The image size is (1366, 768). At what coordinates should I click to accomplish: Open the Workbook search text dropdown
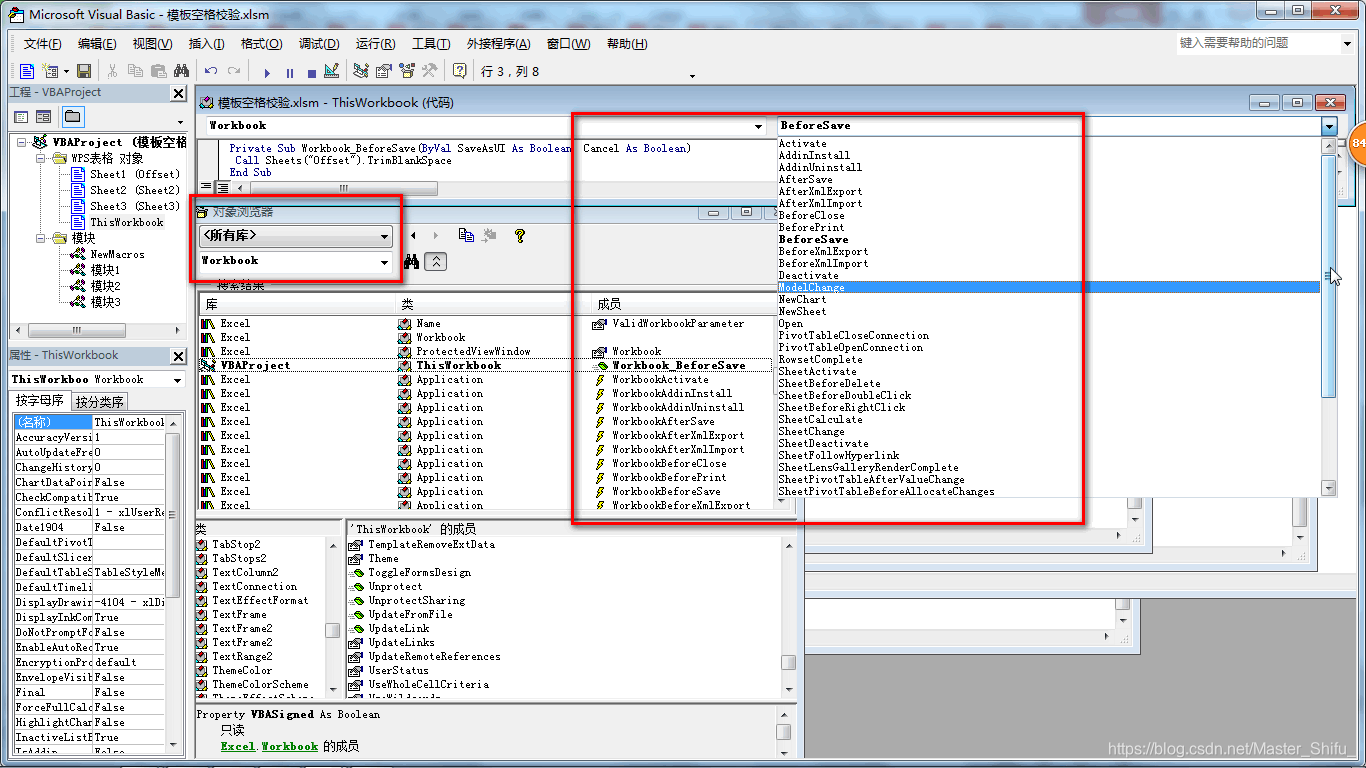click(x=384, y=263)
